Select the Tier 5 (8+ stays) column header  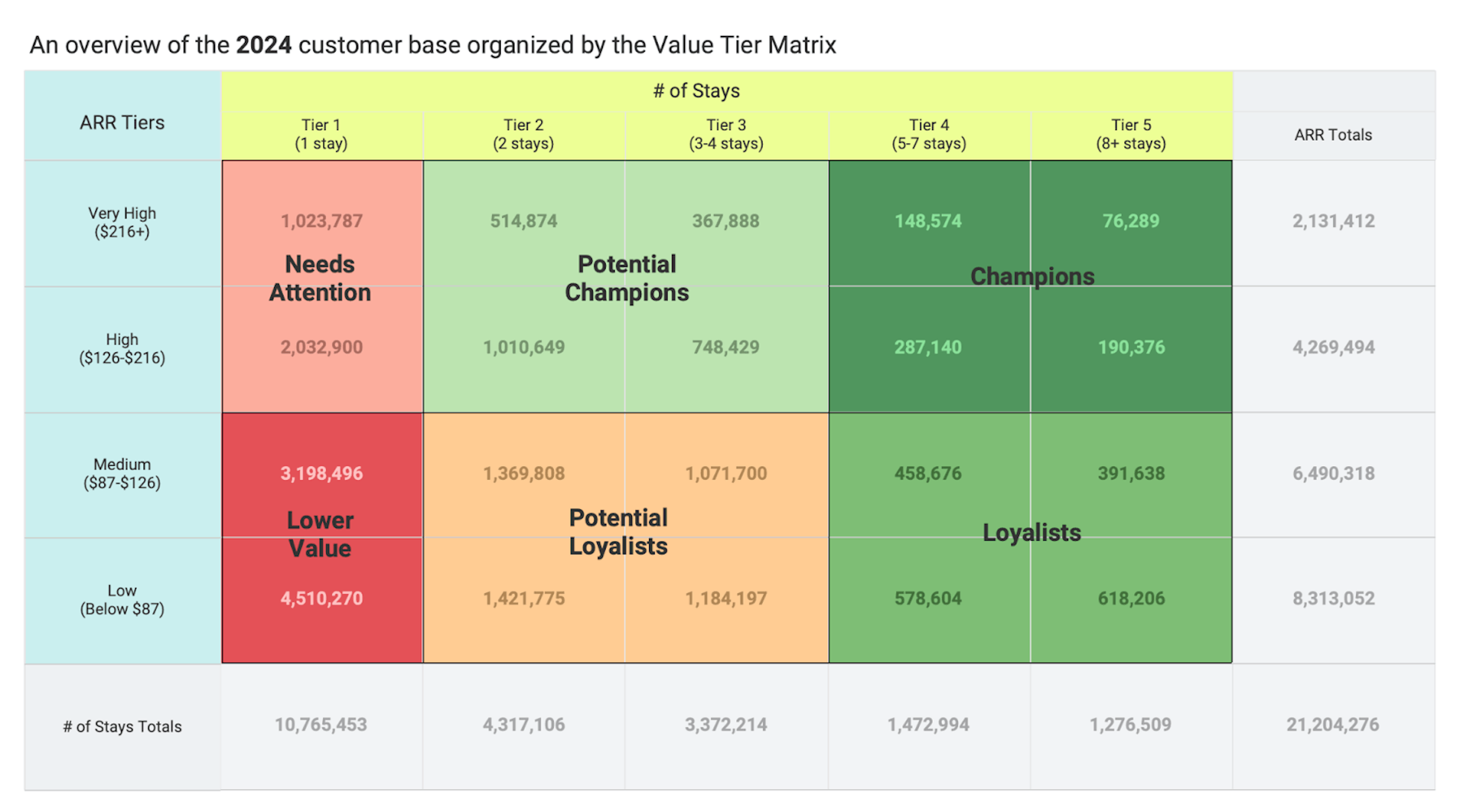pos(1131,134)
